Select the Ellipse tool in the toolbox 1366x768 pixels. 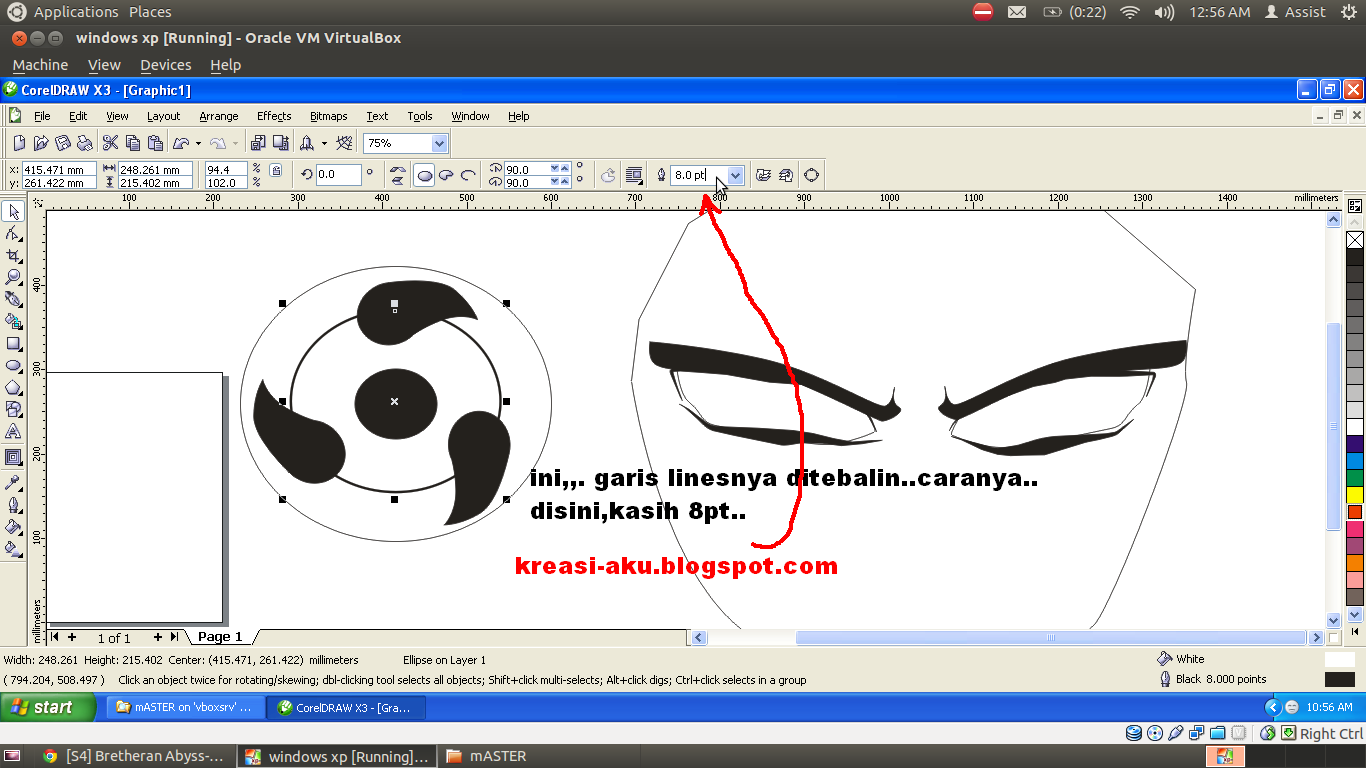click(13, 365)
